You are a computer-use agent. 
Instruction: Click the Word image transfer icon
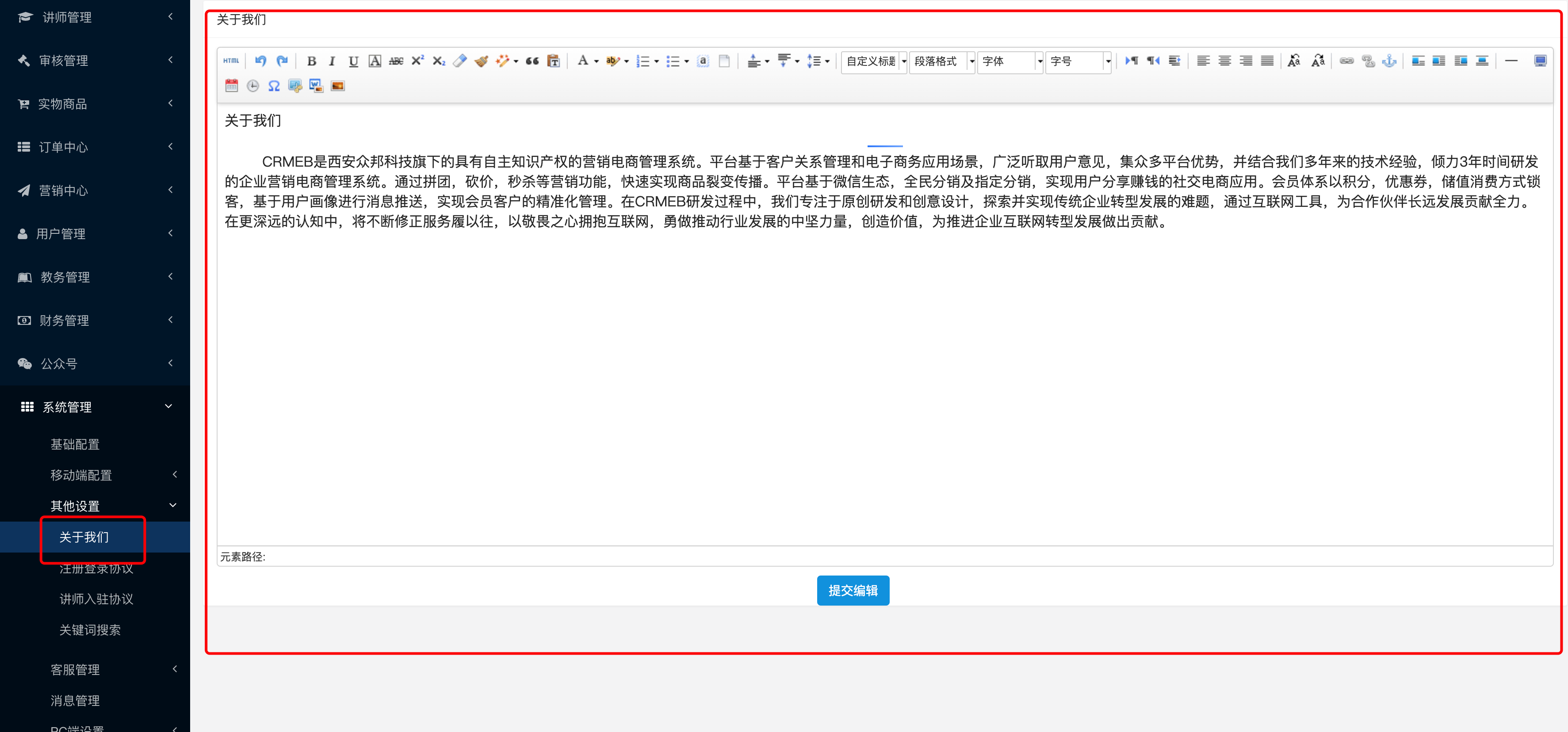tap(317, 86)
